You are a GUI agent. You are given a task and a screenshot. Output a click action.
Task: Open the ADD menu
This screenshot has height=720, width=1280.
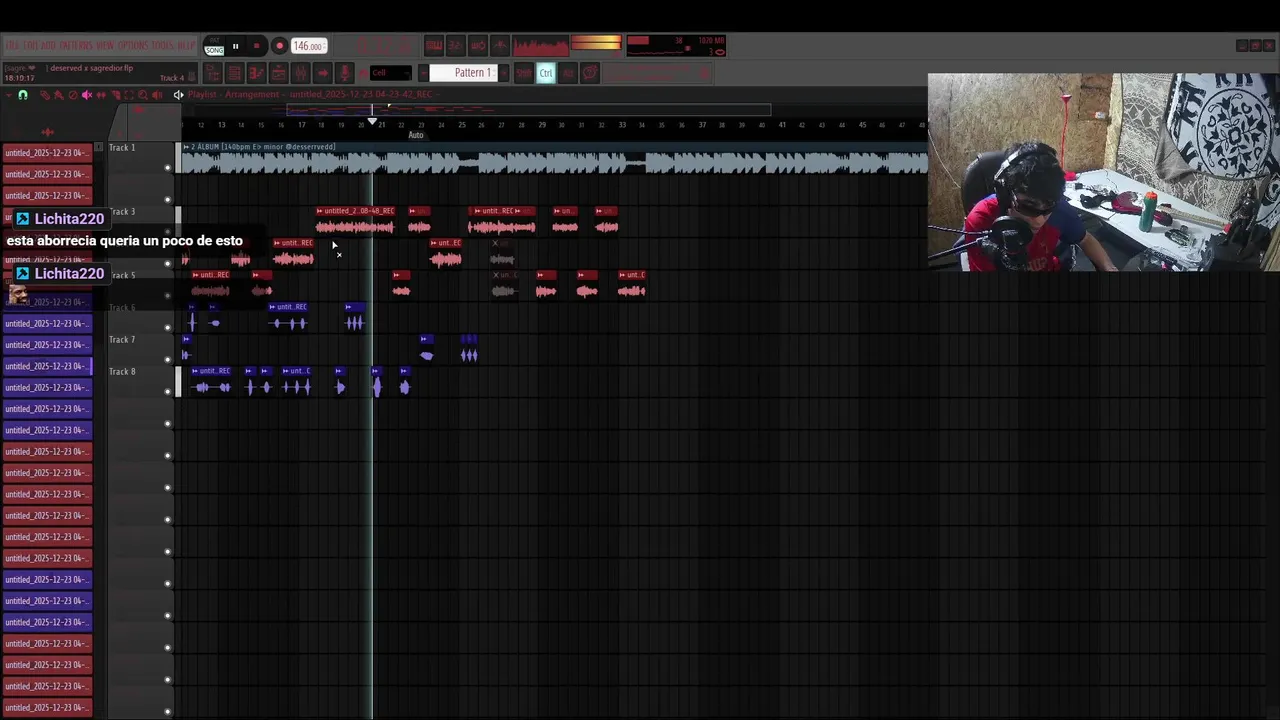point(48,46)
